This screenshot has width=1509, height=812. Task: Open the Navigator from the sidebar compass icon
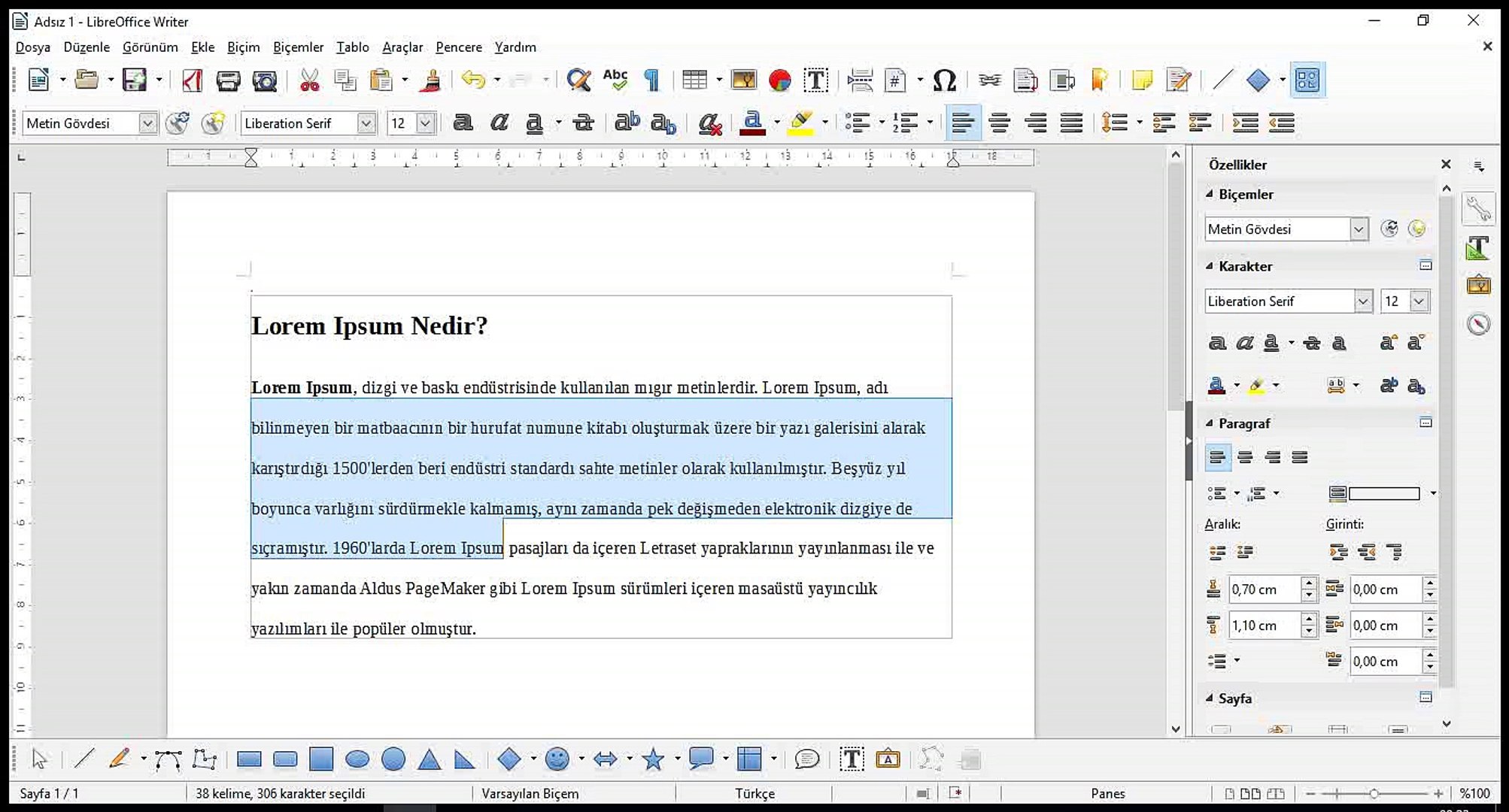point(1478,324)
